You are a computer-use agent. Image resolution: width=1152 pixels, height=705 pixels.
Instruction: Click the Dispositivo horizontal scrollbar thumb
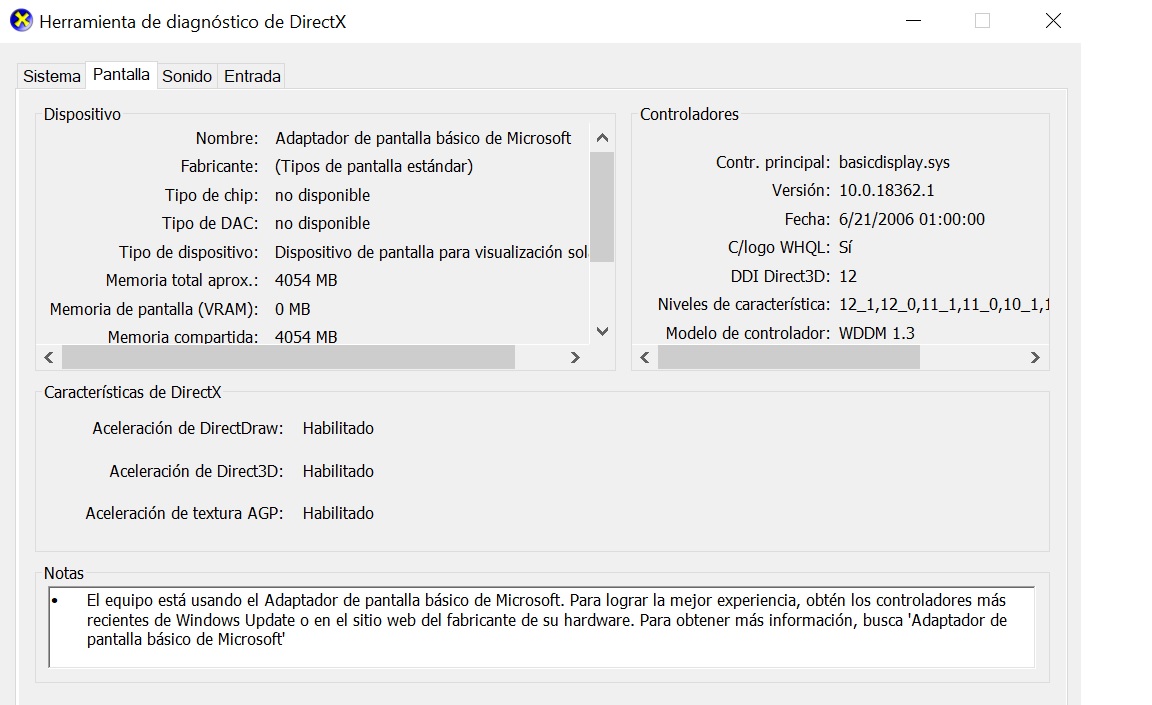click(x=289, y=358)
